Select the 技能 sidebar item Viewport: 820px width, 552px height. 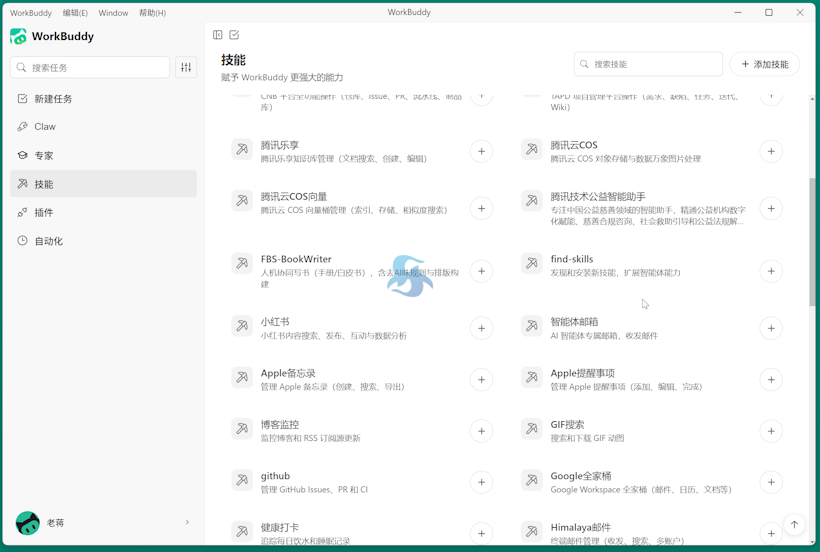[x=104, y=183]
